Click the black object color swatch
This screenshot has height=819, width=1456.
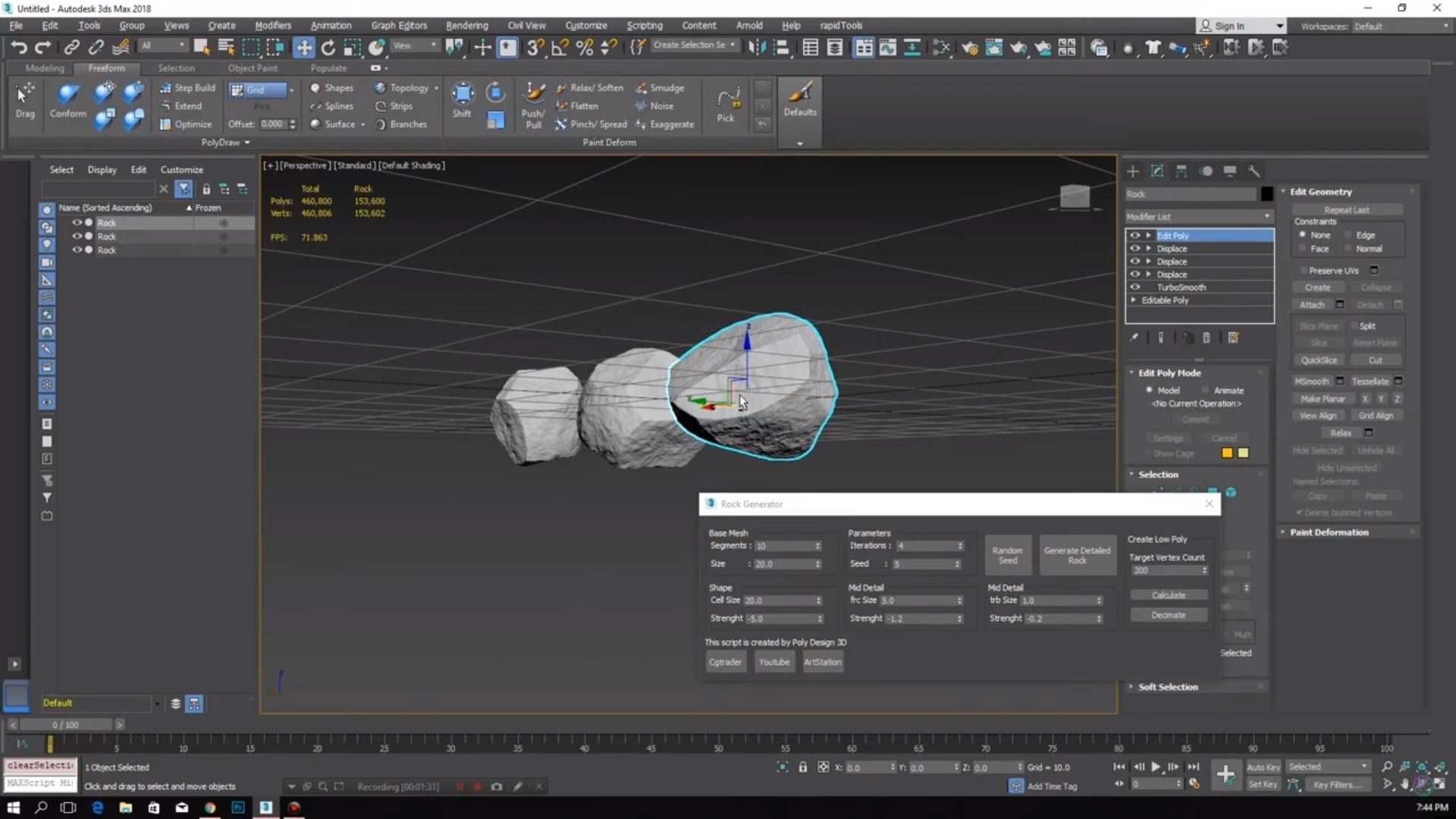pyautogui.click(x=1266, y=194)
